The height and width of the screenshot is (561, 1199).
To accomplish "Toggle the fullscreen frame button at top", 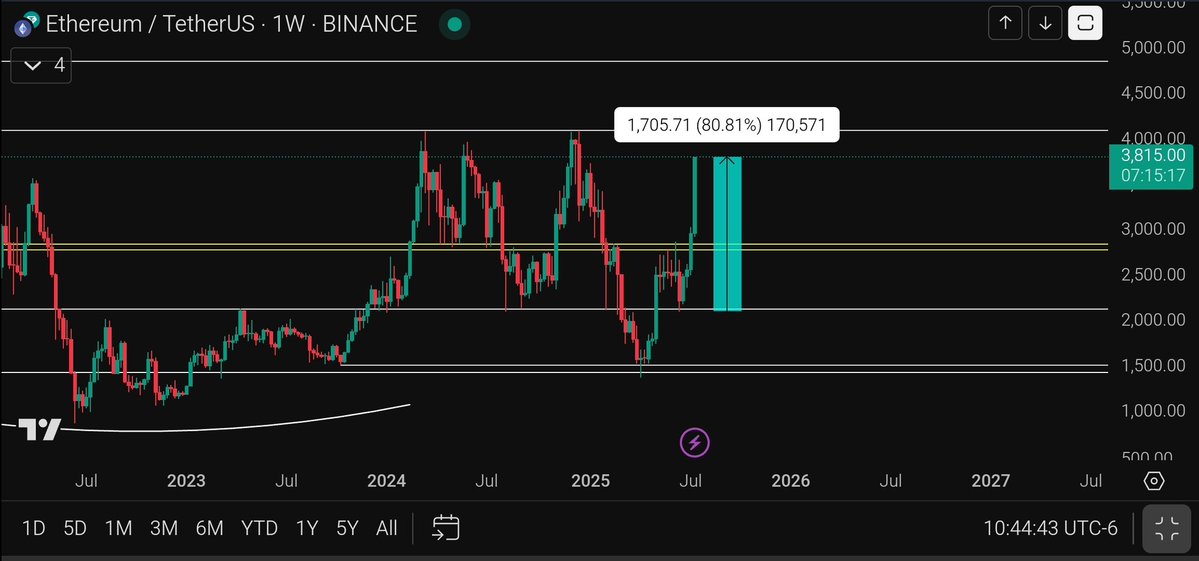I will click(x=1085, y=24).
